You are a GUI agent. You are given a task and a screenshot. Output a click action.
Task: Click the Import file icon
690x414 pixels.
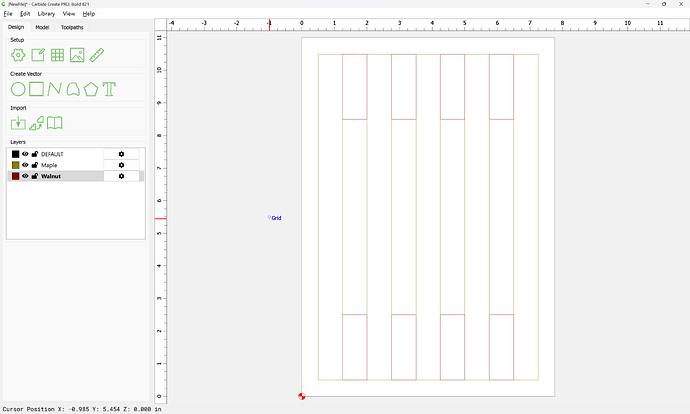pyautogui.click(x=18, y=123)
